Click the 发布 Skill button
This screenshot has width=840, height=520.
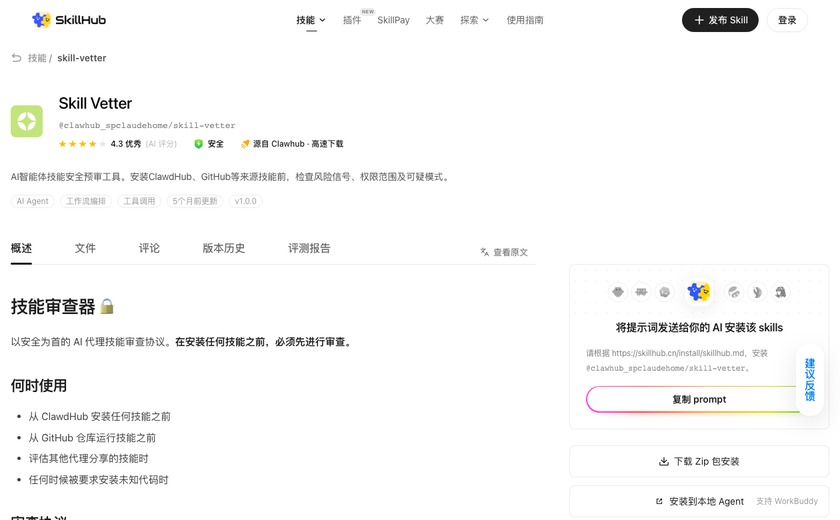[x=720, y=20]
